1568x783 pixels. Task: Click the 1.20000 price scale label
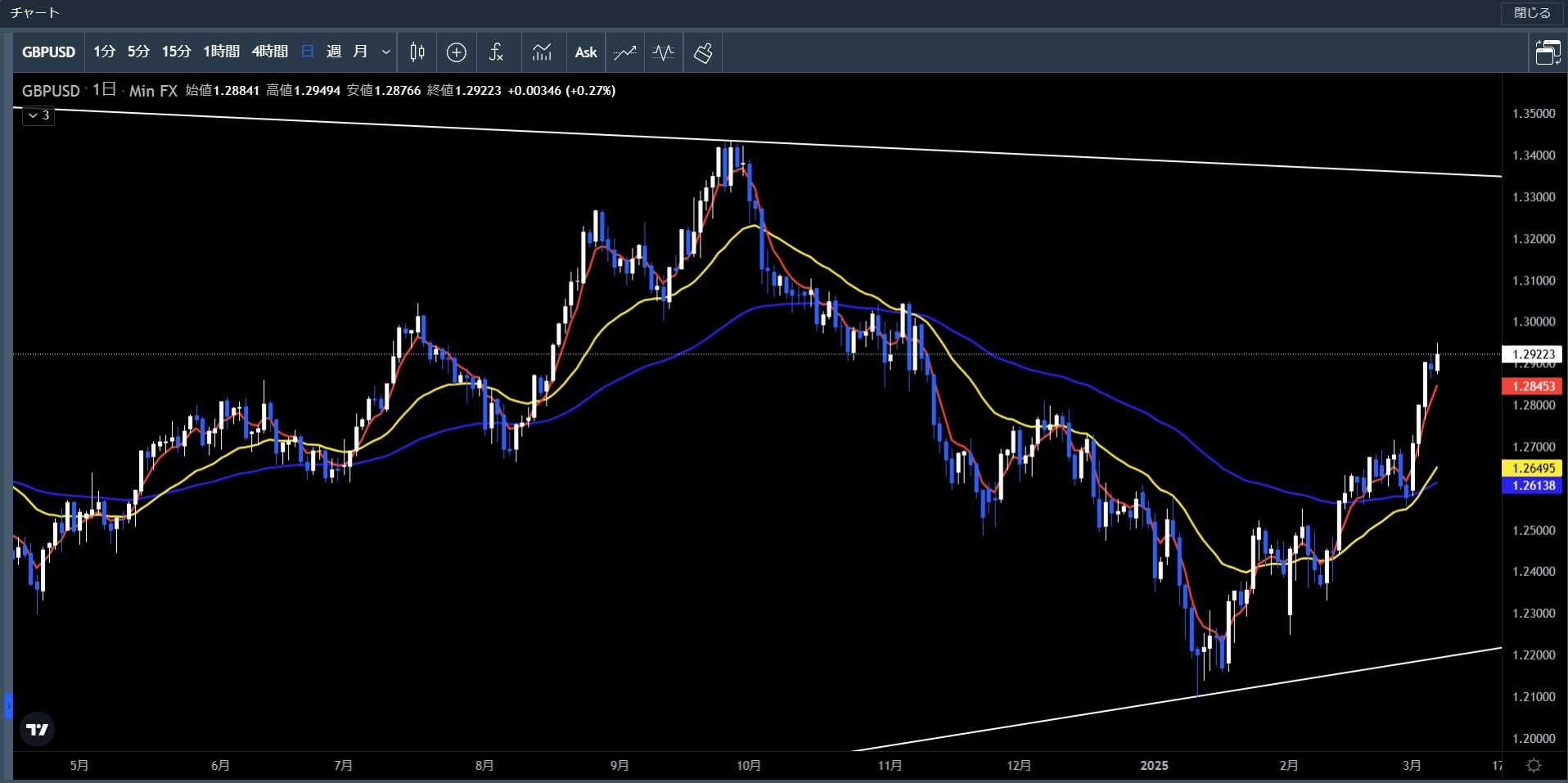click(1534, 738)
